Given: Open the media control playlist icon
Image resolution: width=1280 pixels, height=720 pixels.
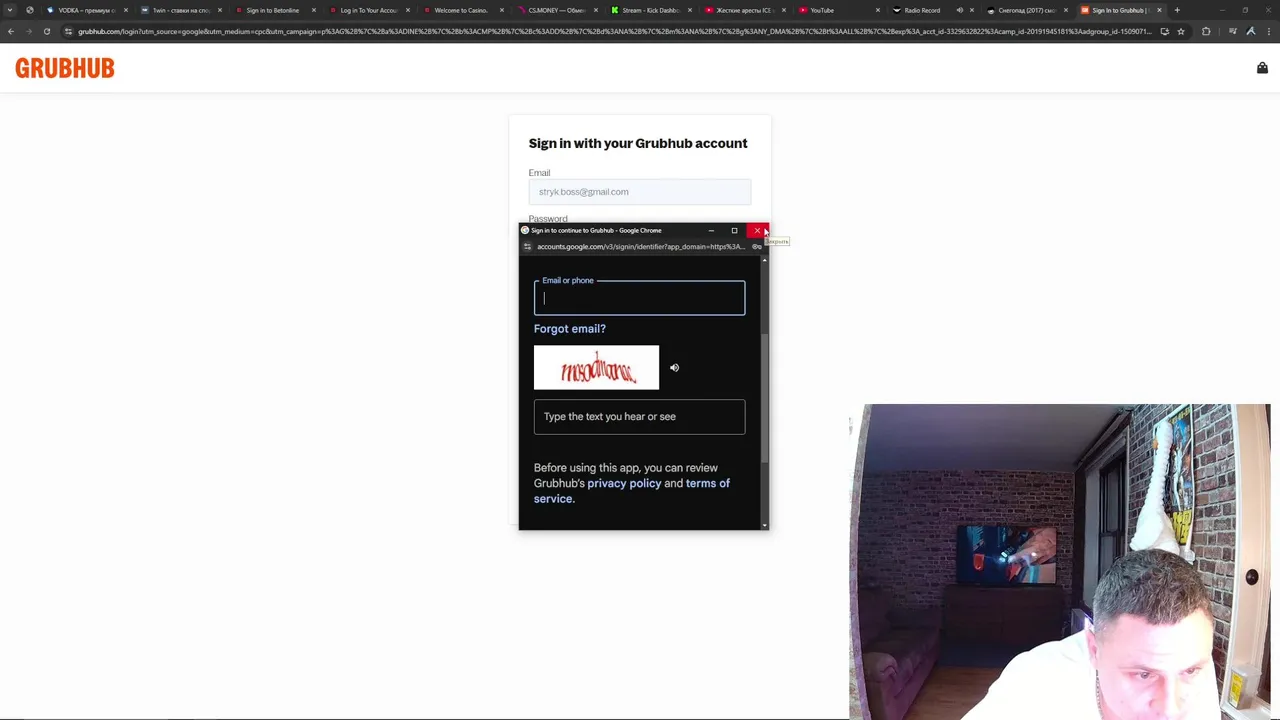Looking at the screenshot, I should (1232, 31).
